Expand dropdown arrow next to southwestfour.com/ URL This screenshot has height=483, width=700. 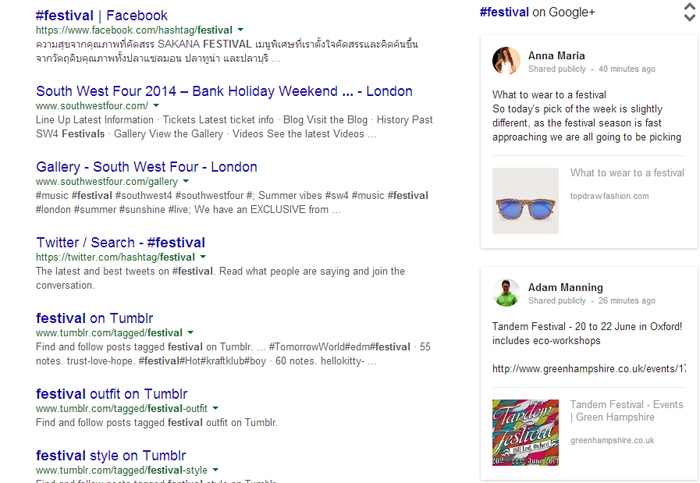[157, 106]
